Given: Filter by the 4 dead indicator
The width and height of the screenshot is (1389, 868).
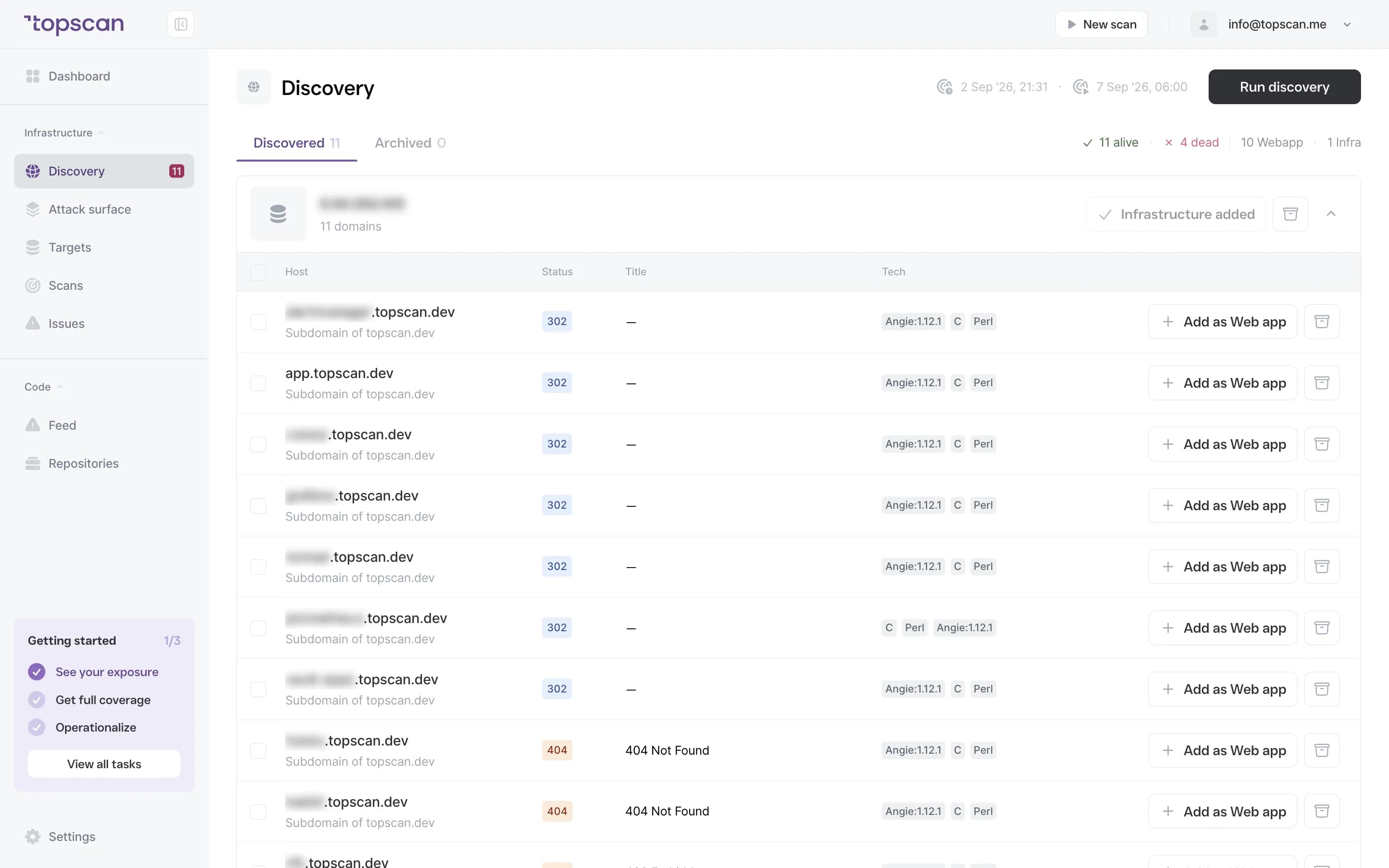Looking at the screenshot, I should (1192, 142).
